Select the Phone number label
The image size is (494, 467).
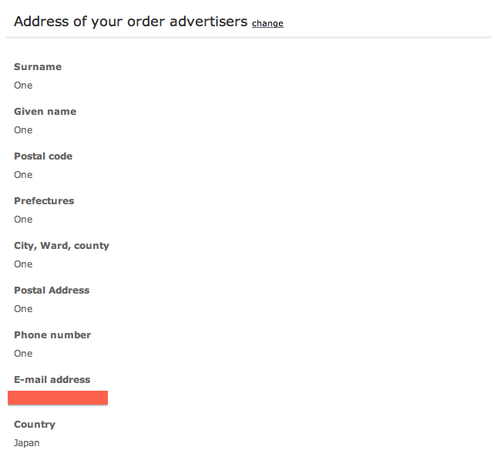click(52, 335)
